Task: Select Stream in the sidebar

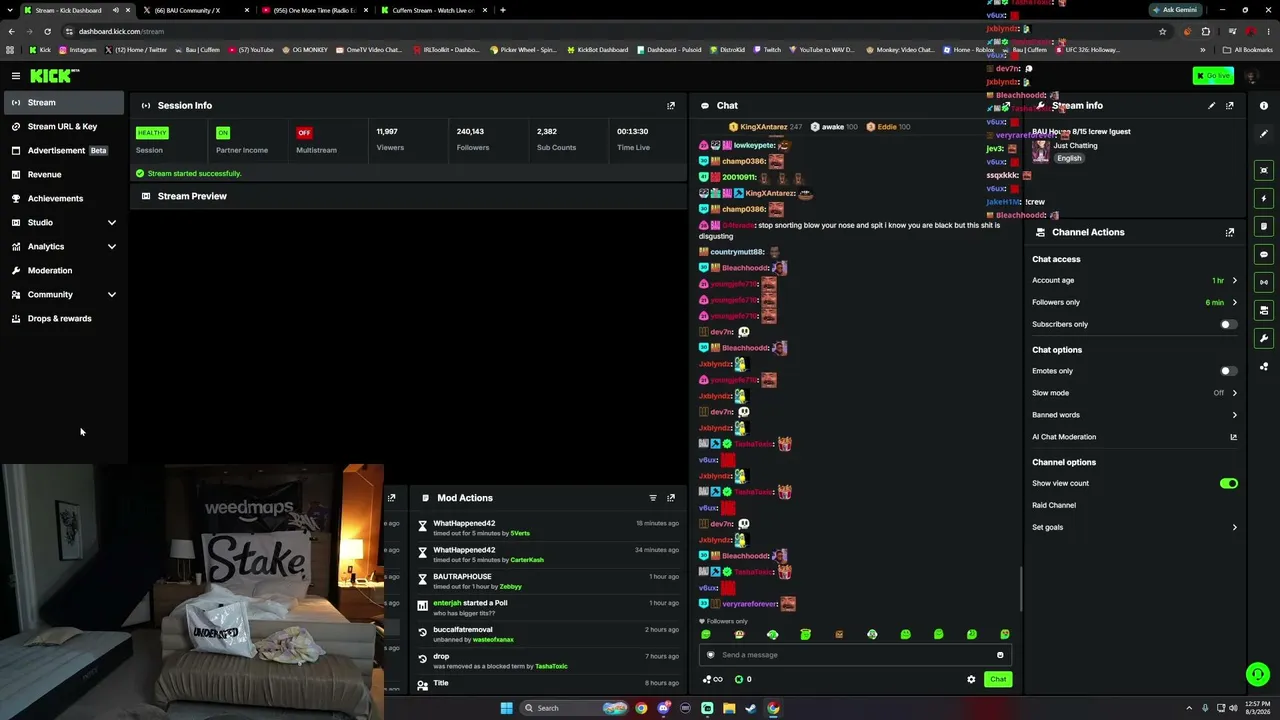Action: [x=65, y=102]
